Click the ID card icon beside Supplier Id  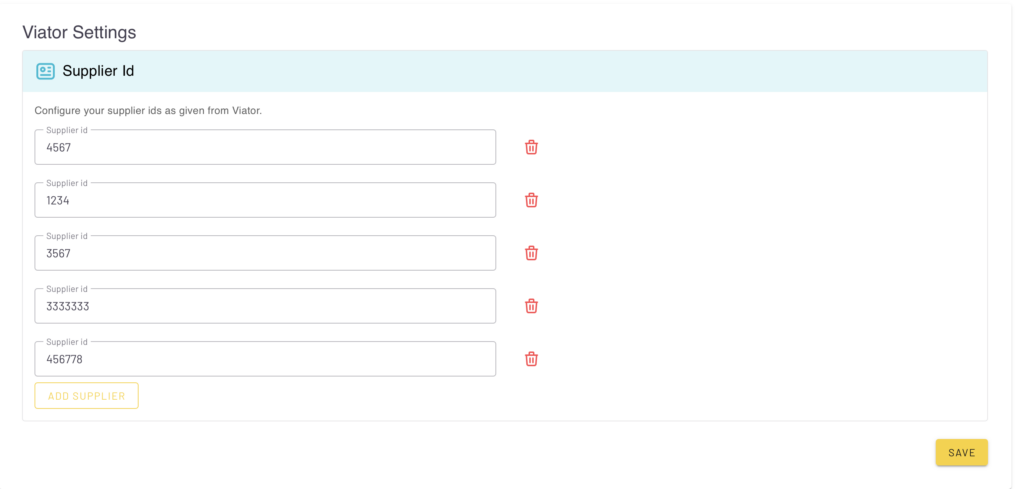pos(45,71)
